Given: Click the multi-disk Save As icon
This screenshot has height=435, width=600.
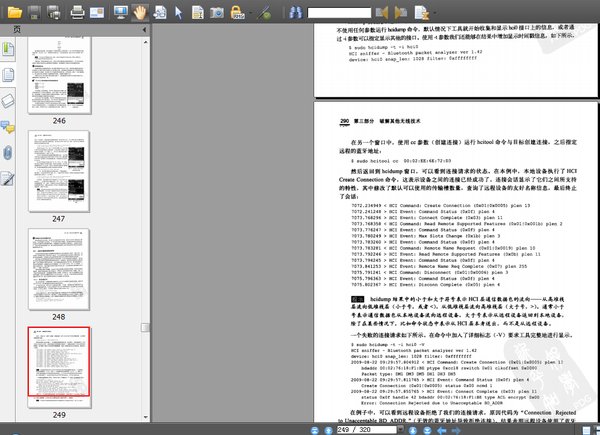Looking at the screenshot, I should click(x=54, y=13).
